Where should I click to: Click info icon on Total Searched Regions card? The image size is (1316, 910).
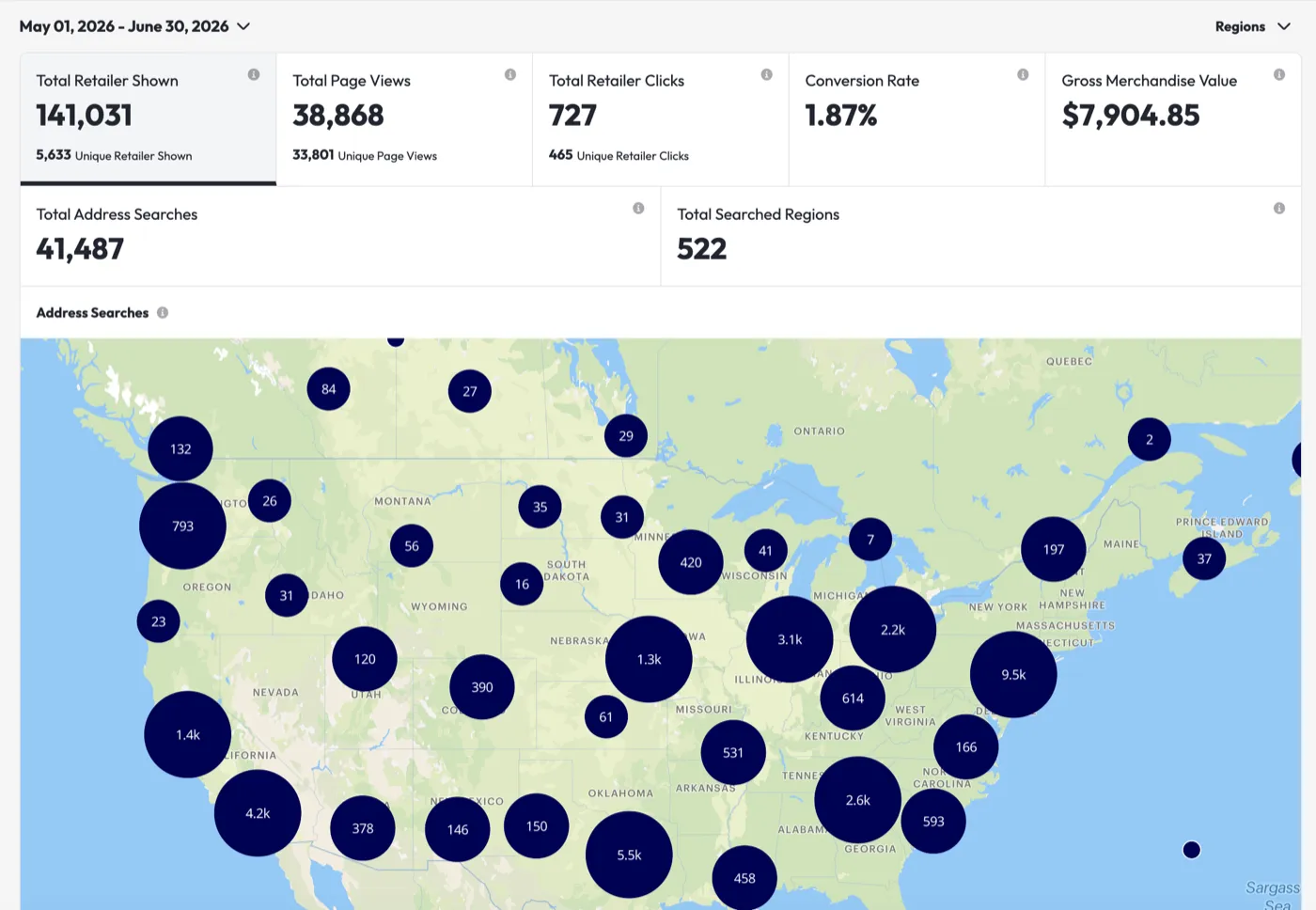pos(1279,208)
